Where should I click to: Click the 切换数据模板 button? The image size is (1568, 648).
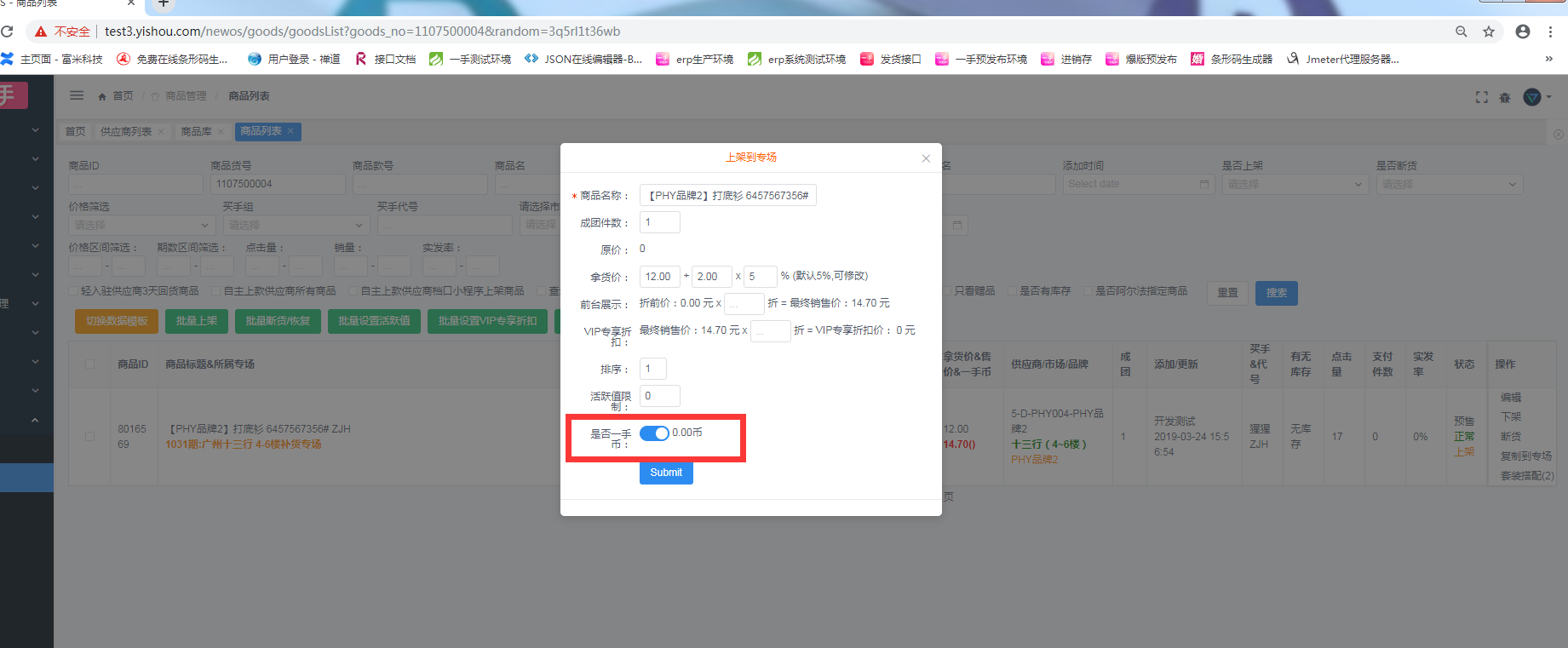tap(117, 321)
